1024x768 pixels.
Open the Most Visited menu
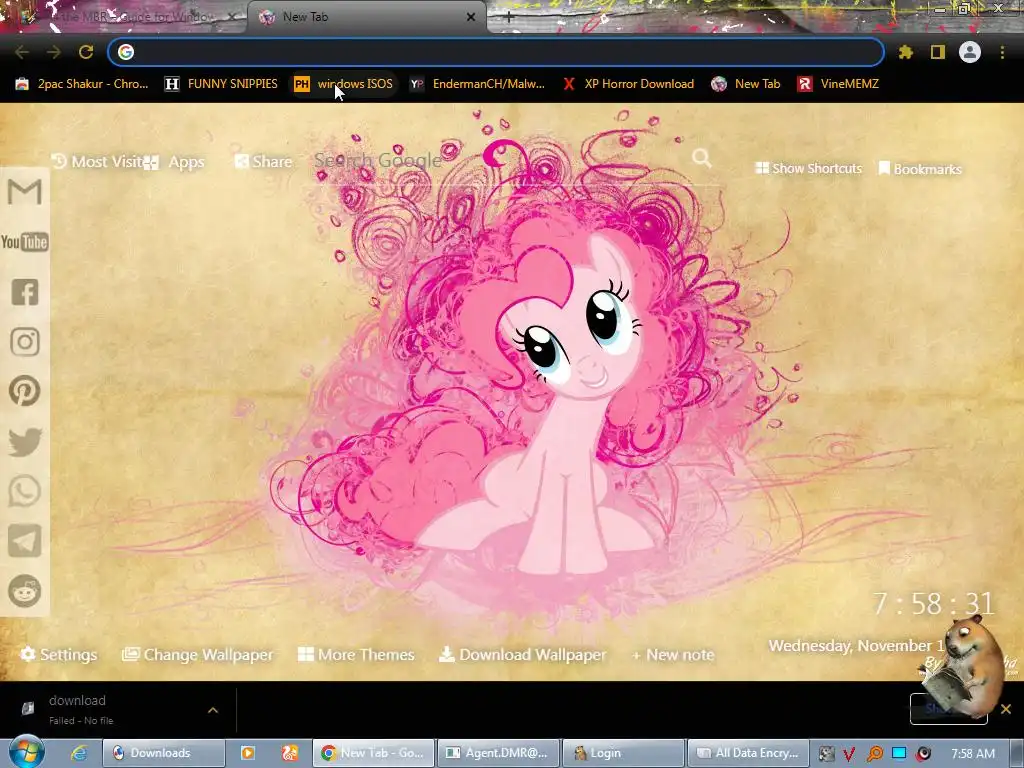pos(97,161)
